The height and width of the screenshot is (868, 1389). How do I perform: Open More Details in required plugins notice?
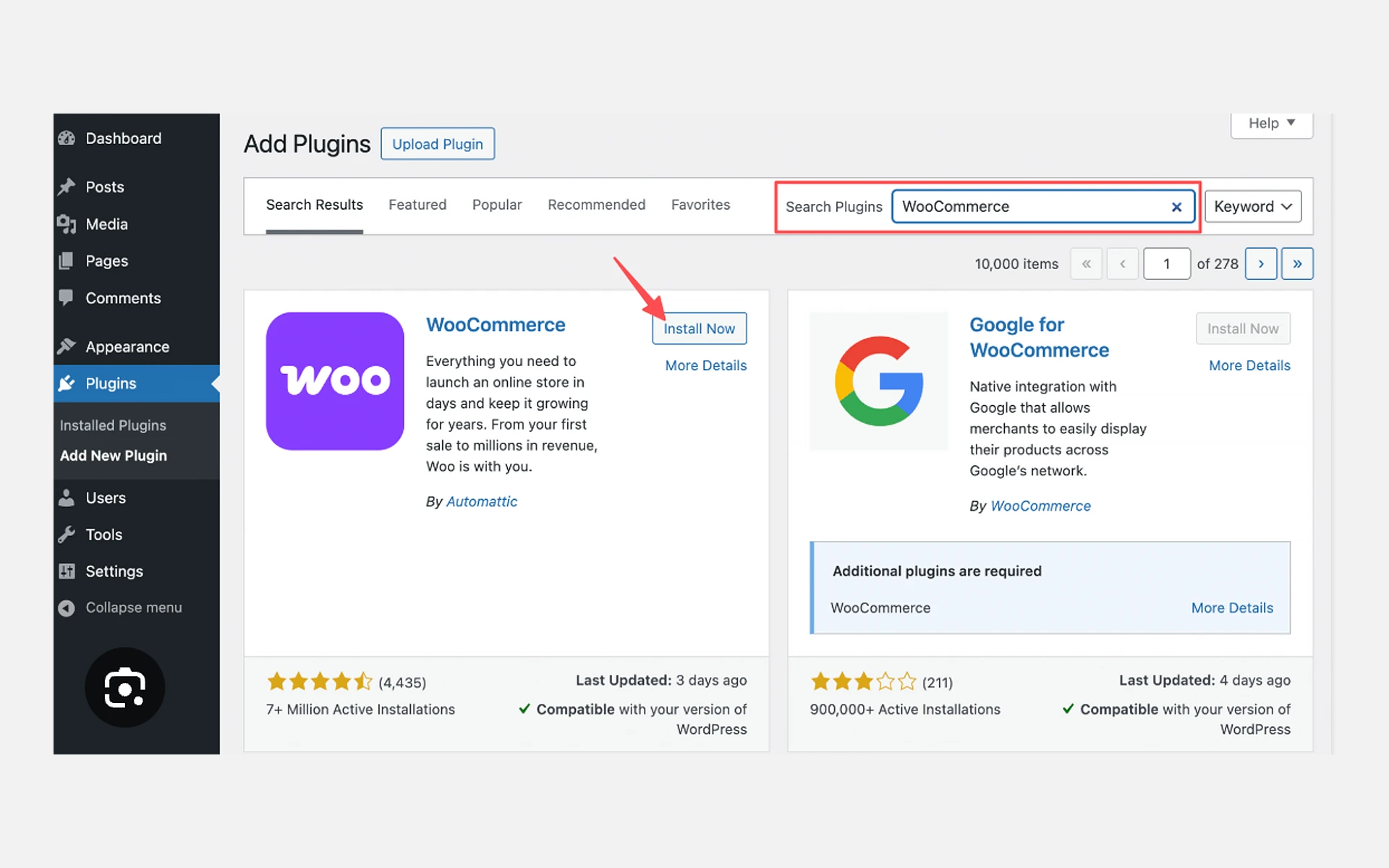(x=1232, y=608)
